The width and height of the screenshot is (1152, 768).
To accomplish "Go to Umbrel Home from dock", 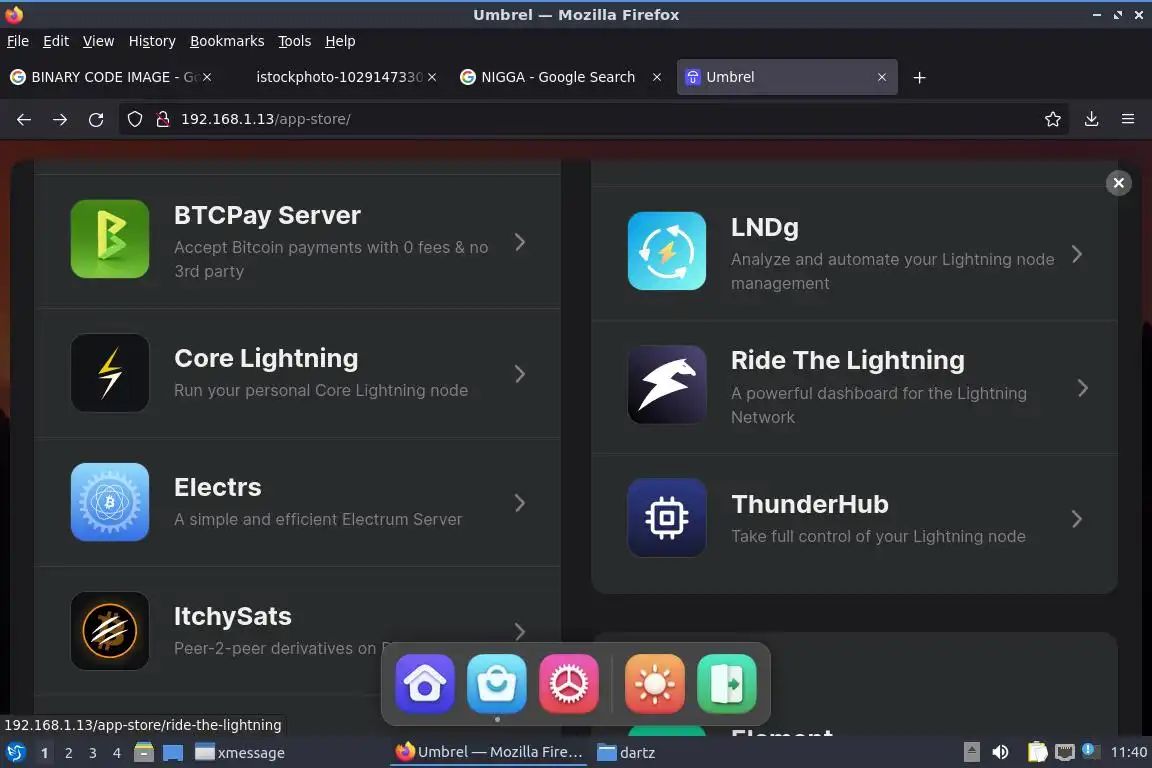I will point(425,683).
